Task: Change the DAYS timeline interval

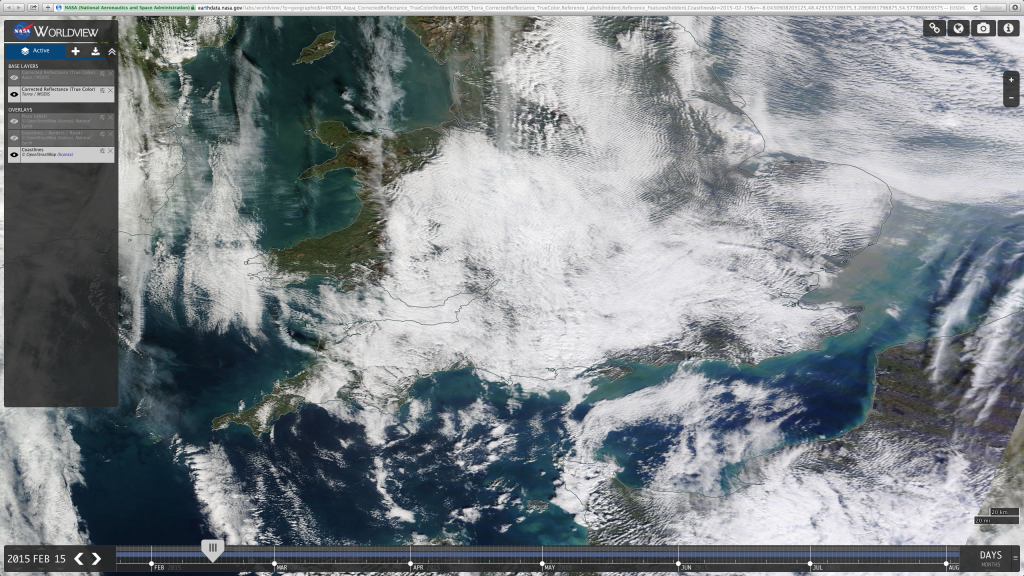Action: tap(990, 555)
